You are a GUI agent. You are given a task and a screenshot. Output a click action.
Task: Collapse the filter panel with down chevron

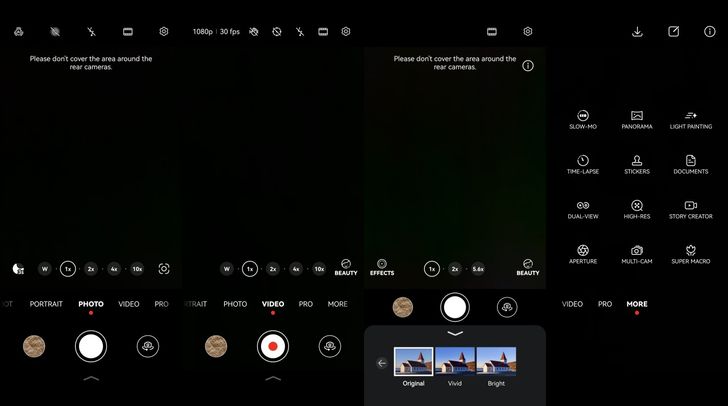click(x=455, y=333)
